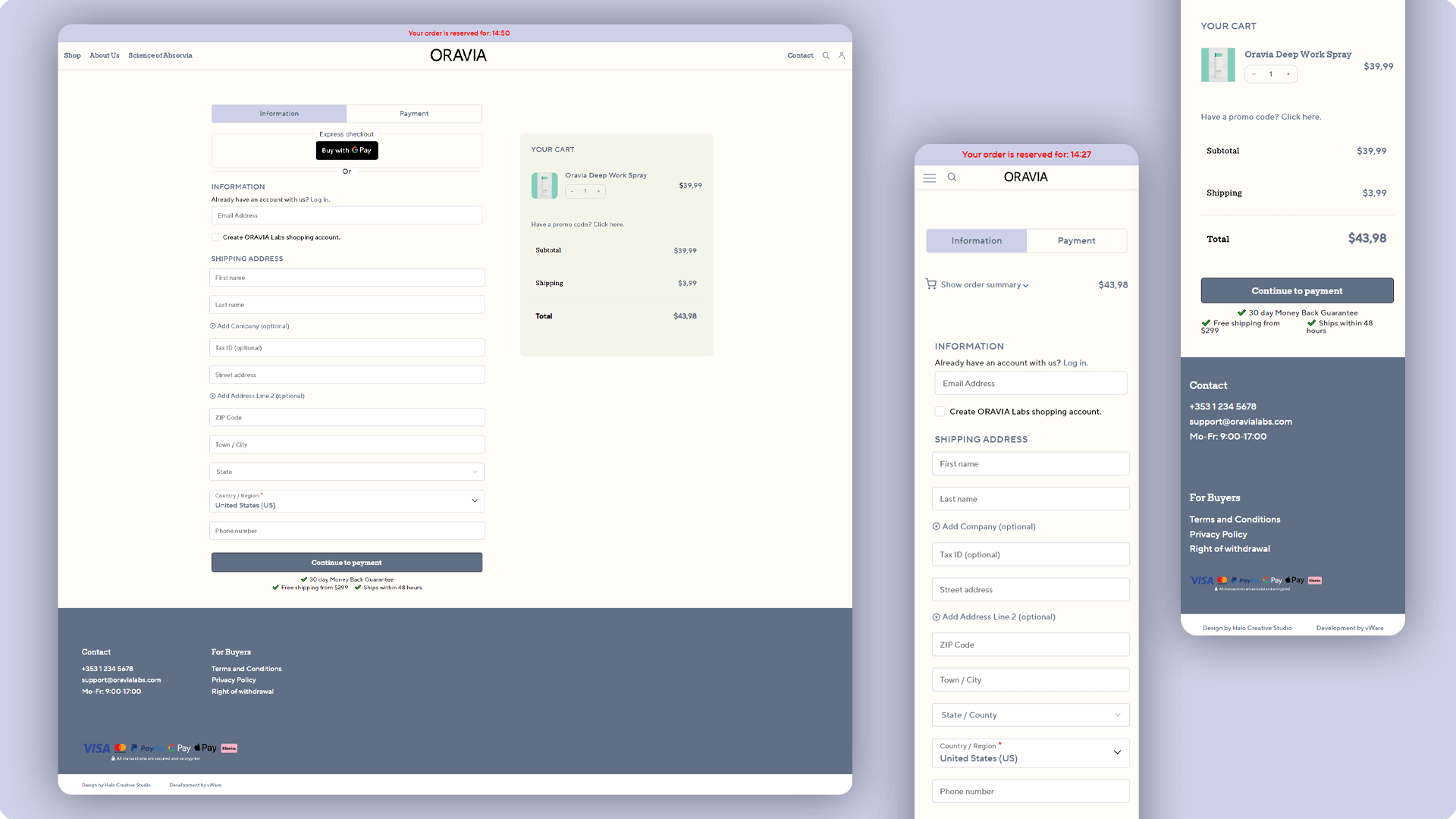Decrease product quantity in desktop cart
This screenshot has width=1456, height=819.
572,191
